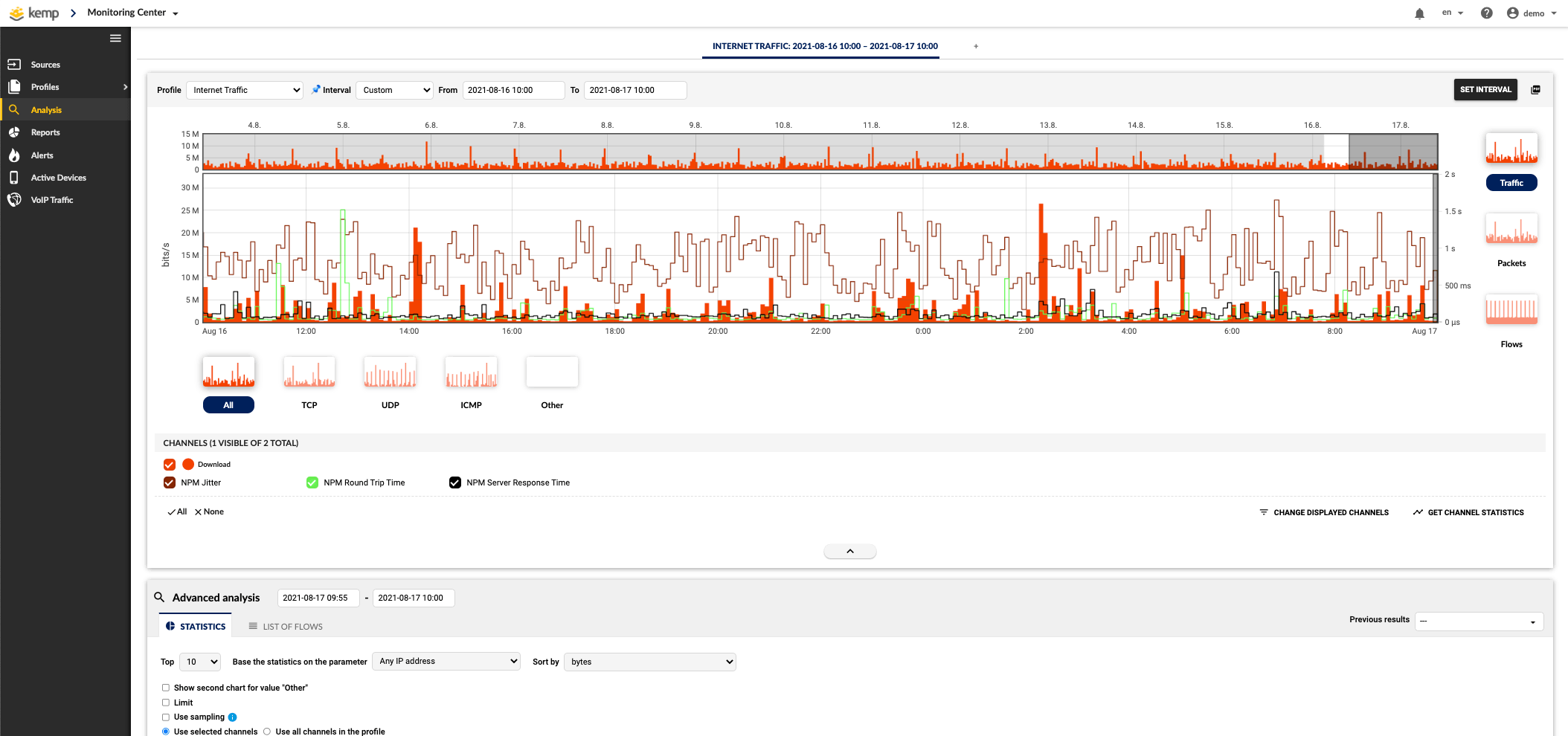Open the Reports section
Image resolution: width=1568 pixels, height=736 pixels.
click(x=45, y=132)
